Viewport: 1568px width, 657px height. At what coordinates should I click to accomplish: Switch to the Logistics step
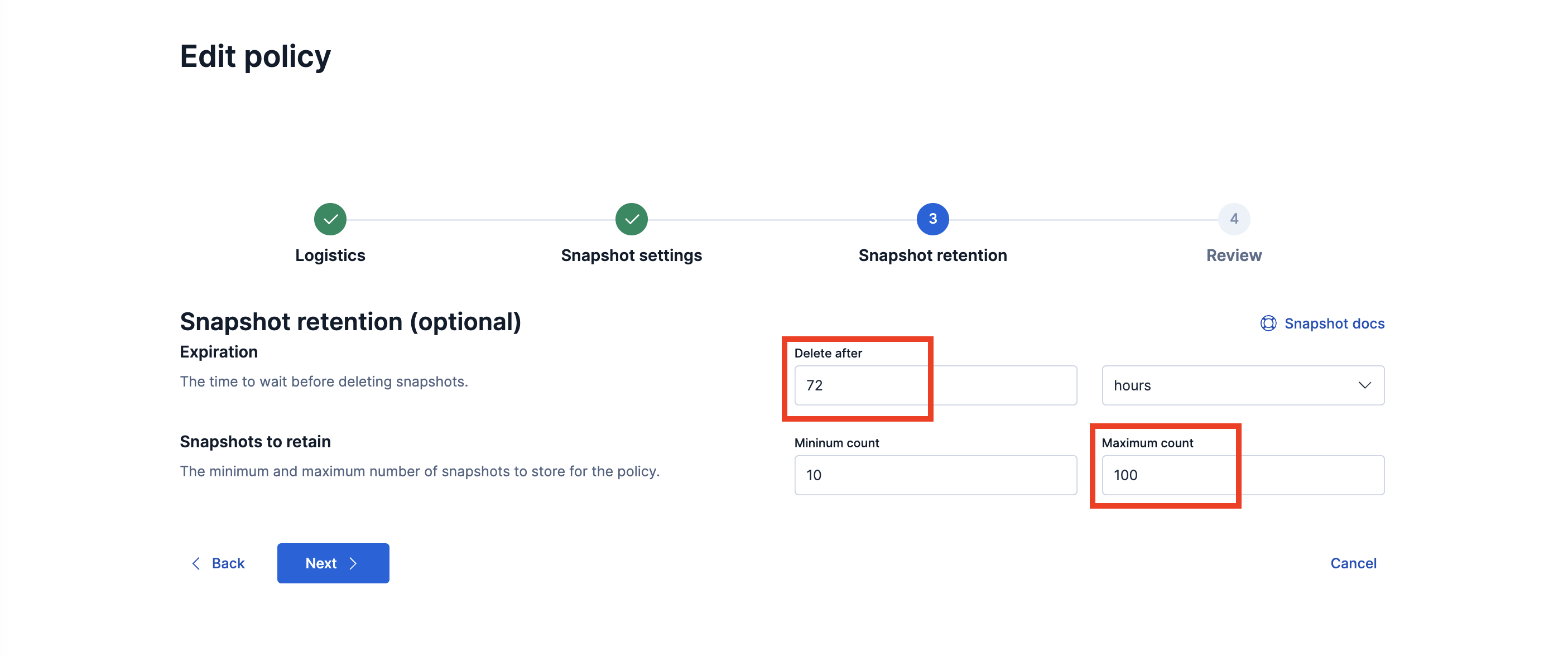coord(330,255)
